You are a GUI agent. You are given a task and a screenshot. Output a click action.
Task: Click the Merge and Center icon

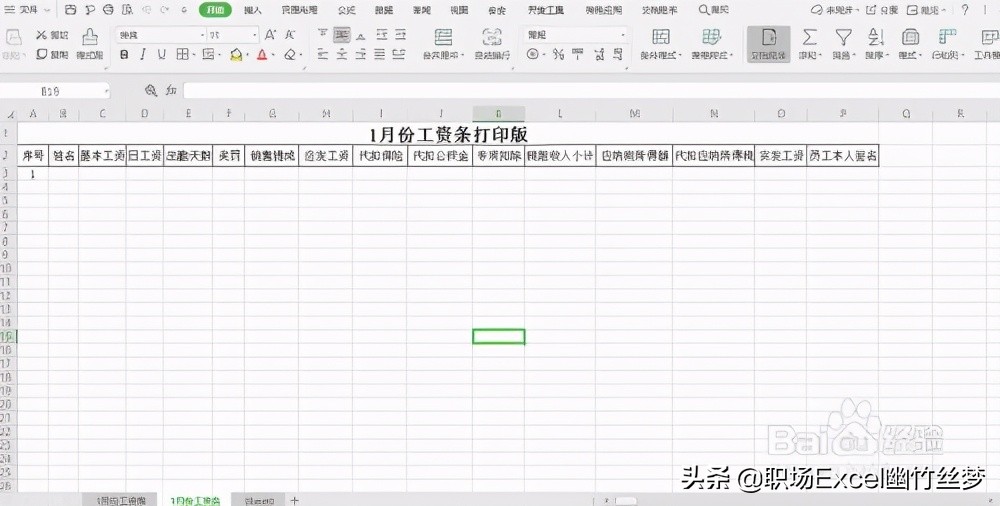coord(444,37)
